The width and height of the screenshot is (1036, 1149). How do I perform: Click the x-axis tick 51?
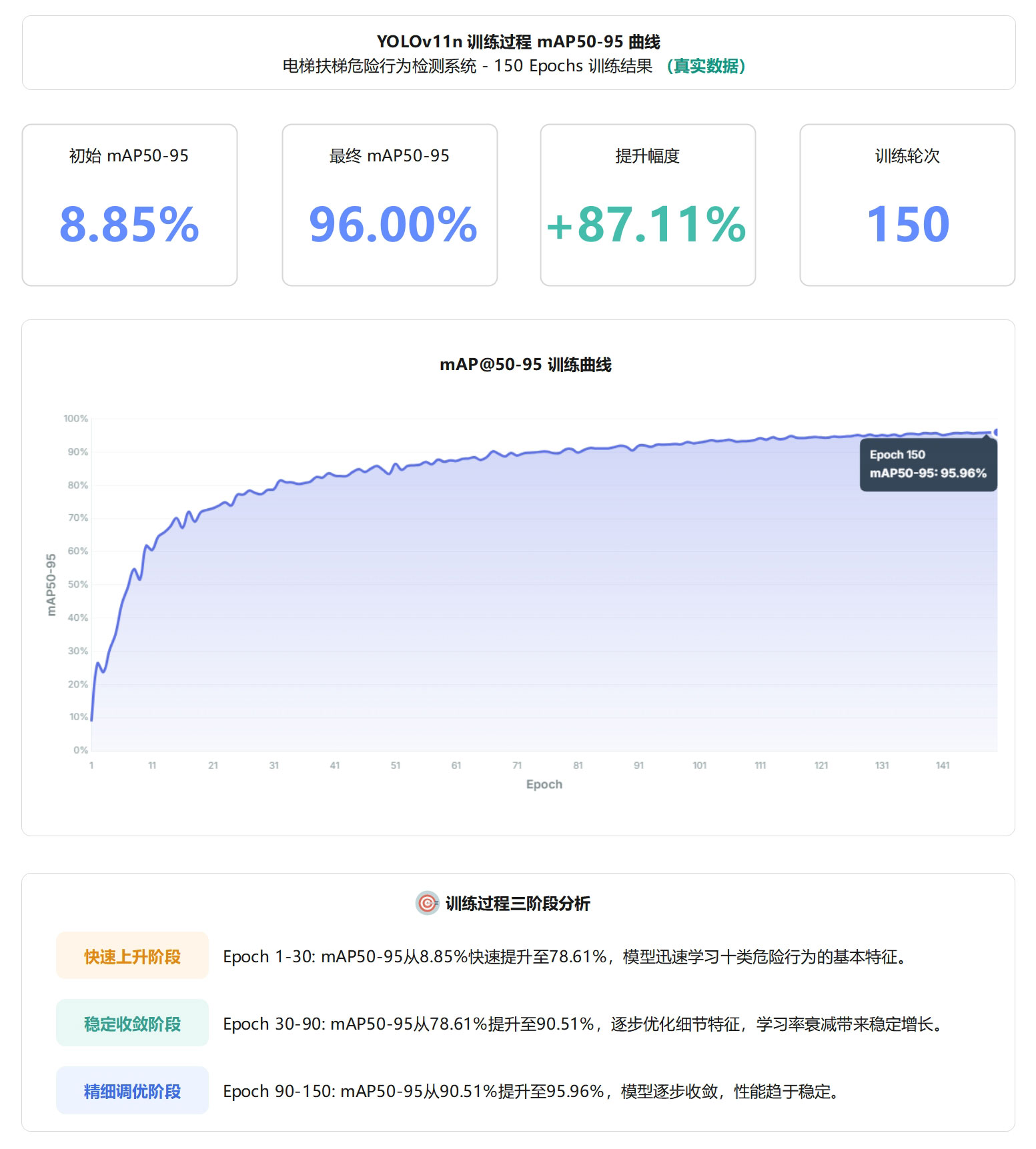pyautogui.click(x=396, y=766)
